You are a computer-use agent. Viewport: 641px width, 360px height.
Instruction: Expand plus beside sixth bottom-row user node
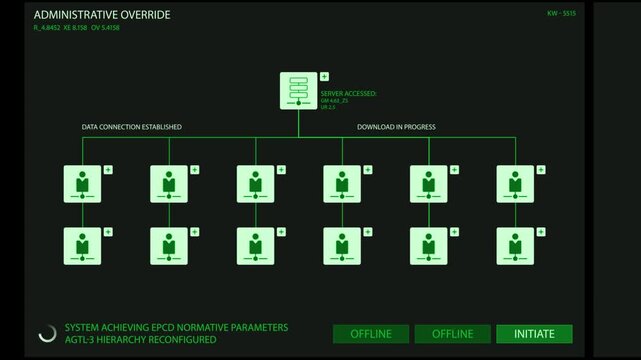pos(541,232)
